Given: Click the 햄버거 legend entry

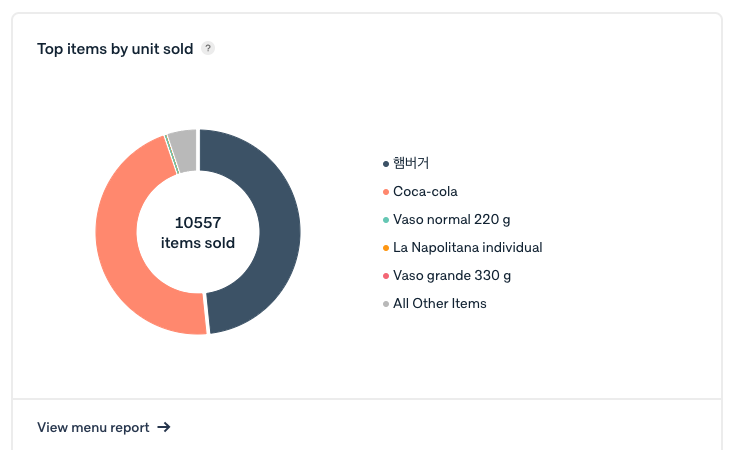Looking at the screenshot, I should [406, 163].
